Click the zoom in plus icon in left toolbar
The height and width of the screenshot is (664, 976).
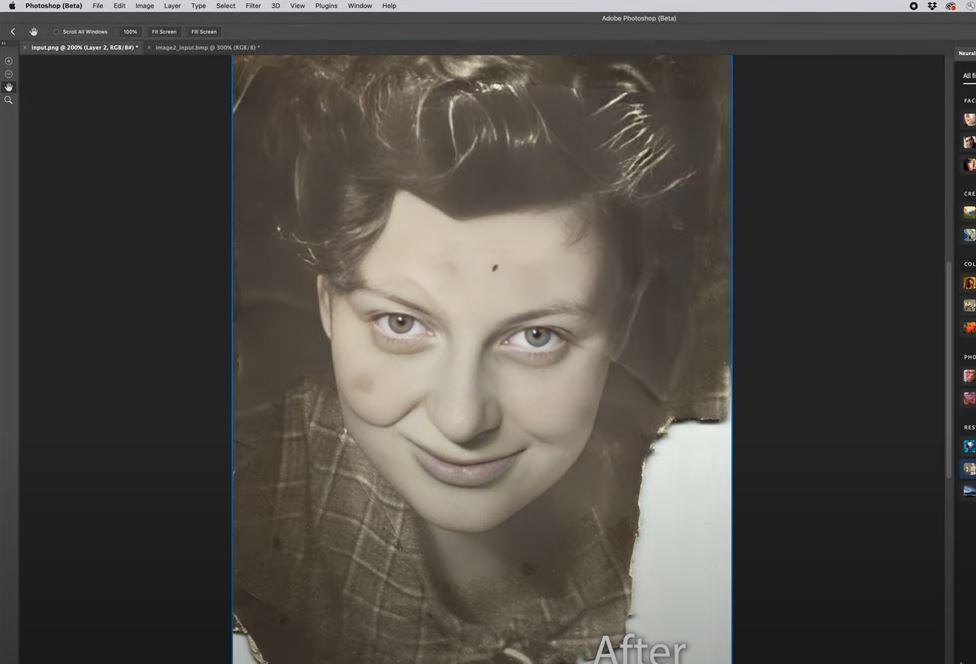click(x=9, y=61)
